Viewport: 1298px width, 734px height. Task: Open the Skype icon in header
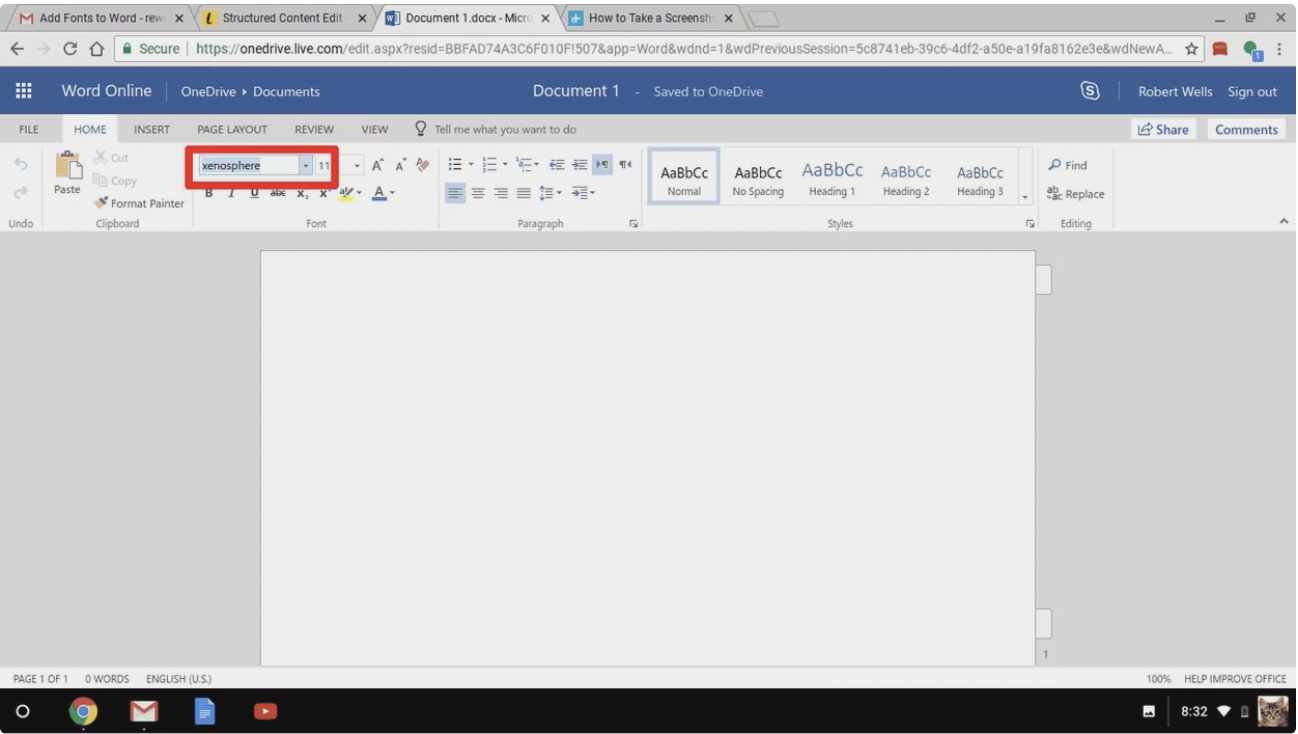[1090, 91]
